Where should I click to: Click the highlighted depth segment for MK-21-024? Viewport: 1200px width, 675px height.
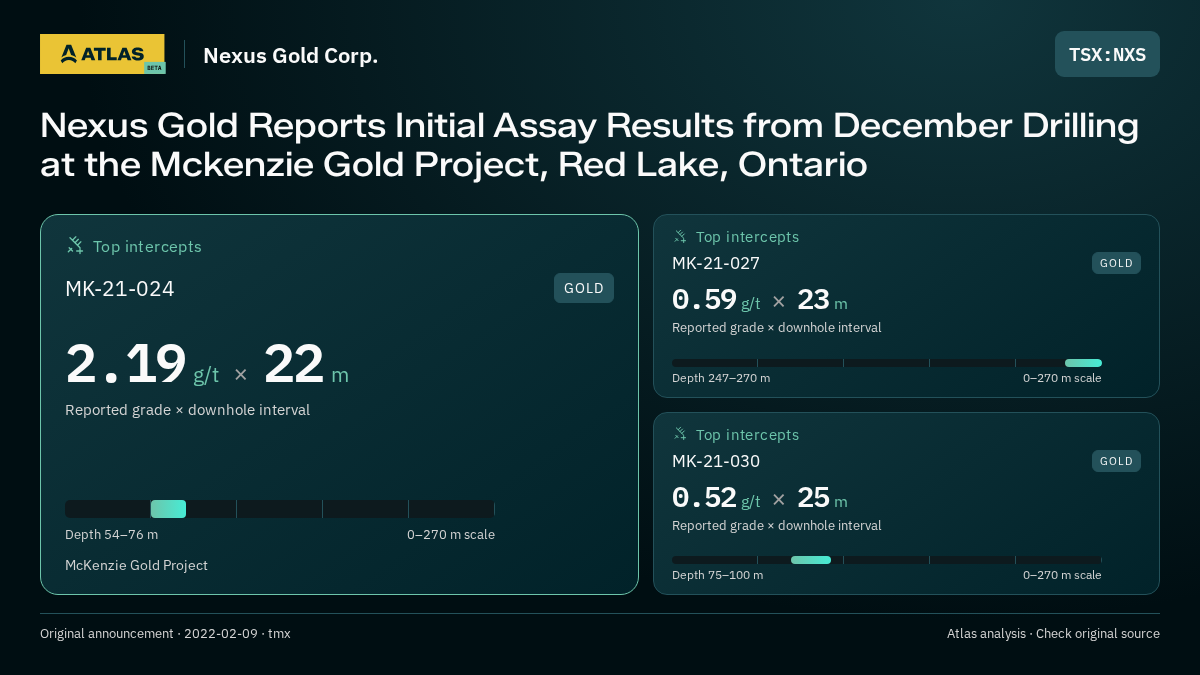coord(168,509)
